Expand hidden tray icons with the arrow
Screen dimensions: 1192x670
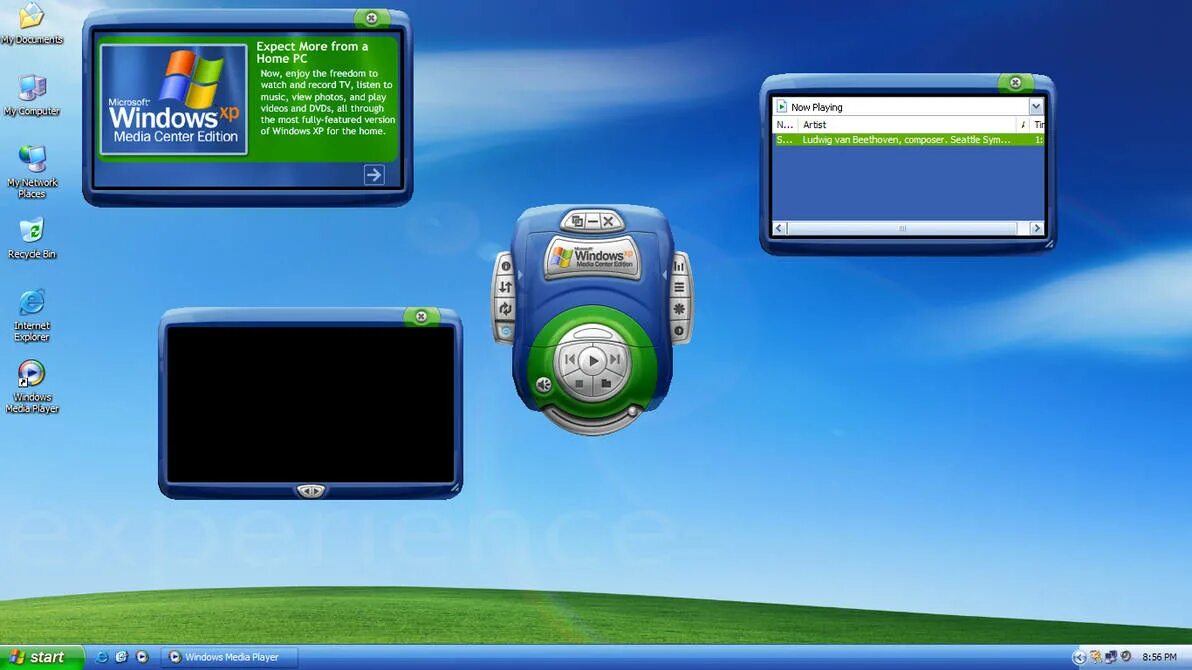coord(1079,657)
